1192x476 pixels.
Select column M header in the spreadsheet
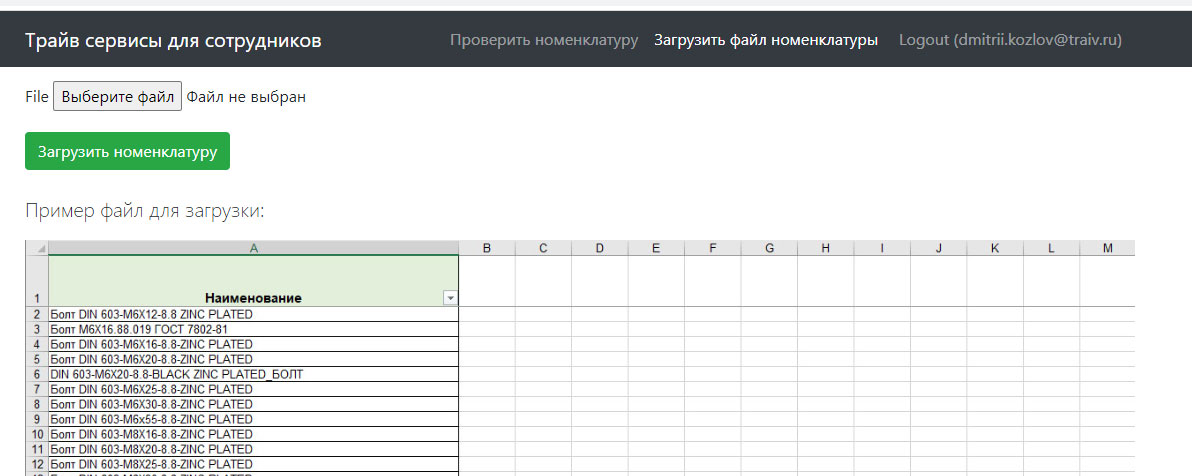point(1107,248)
